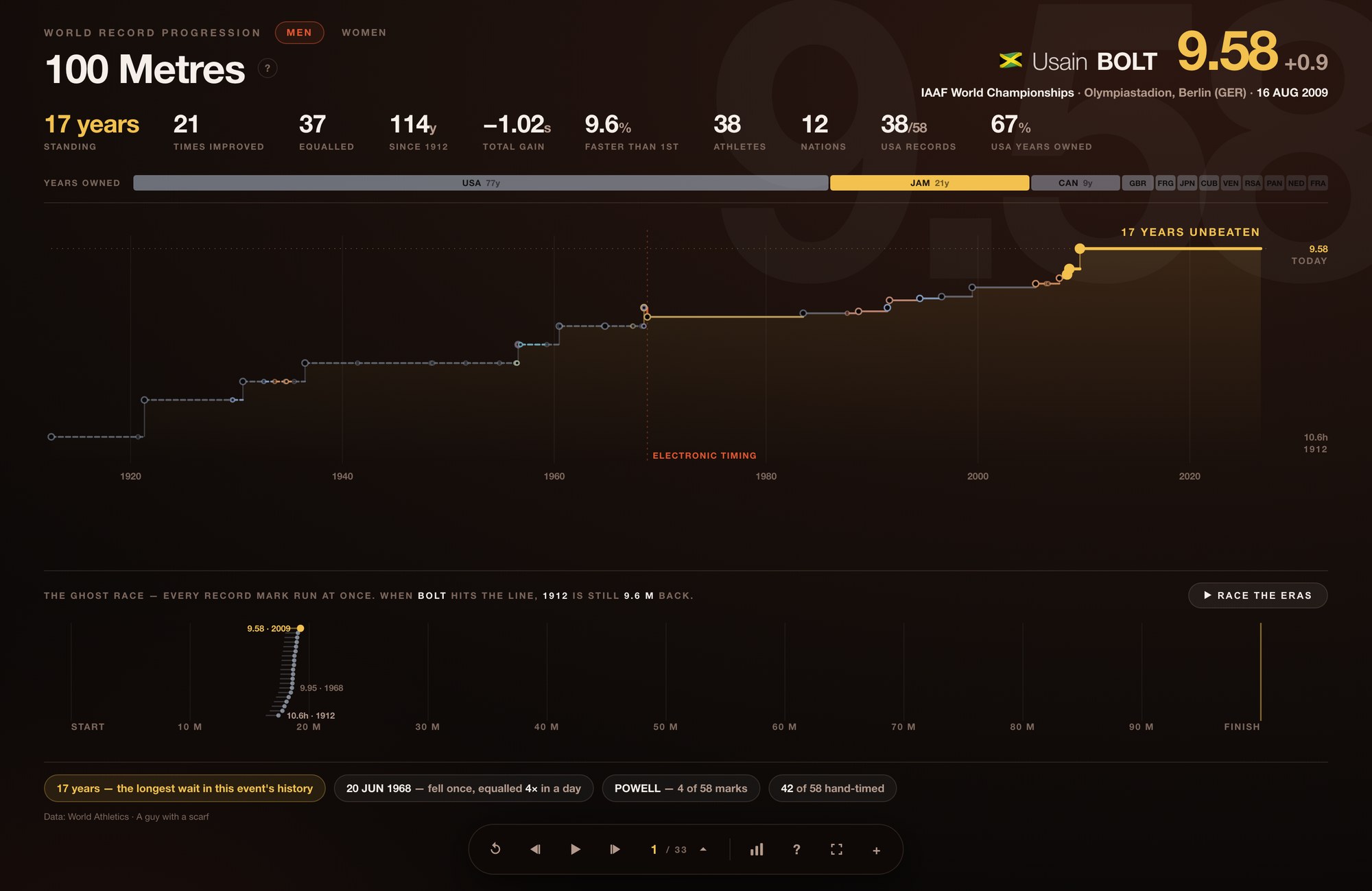
Task: Select the '20 JUN 1968' fact chip
Action: click(464, 788)
